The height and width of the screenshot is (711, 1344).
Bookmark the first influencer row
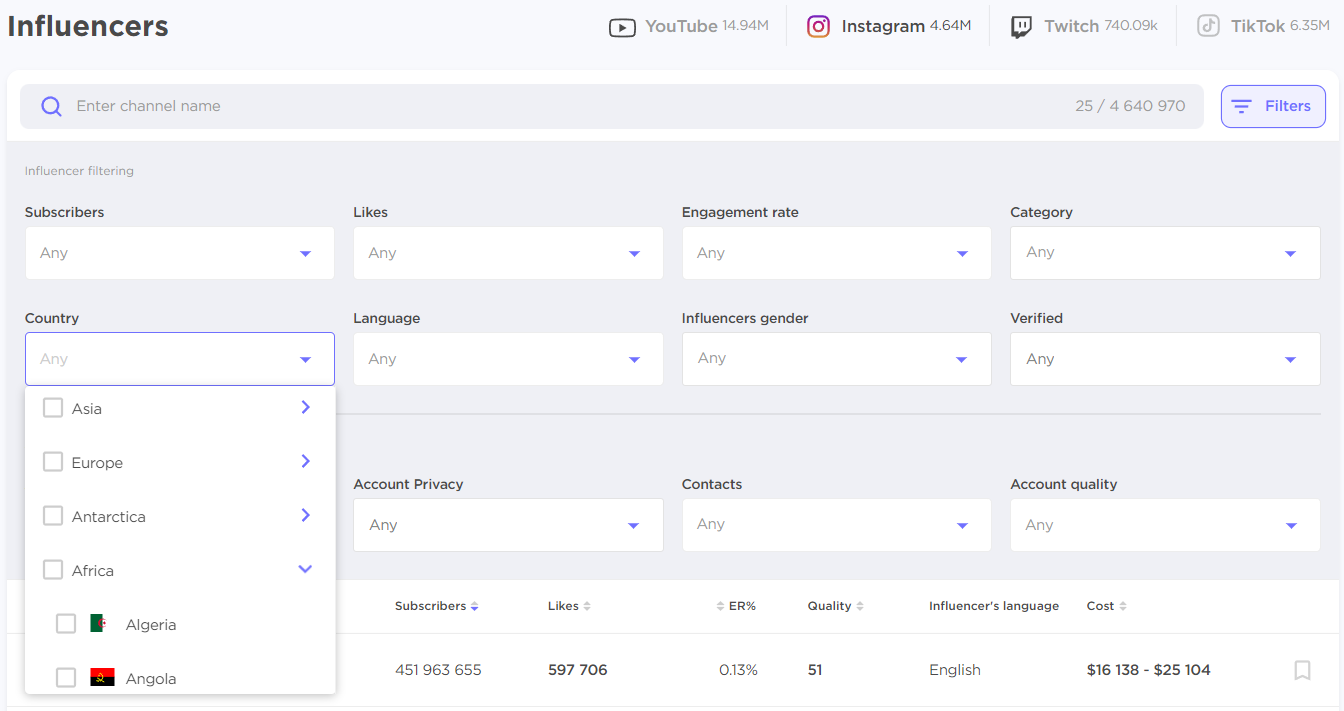1302,670
